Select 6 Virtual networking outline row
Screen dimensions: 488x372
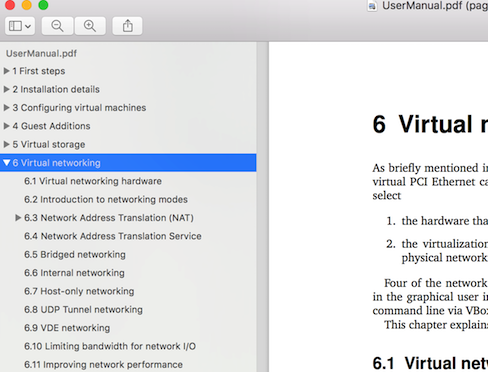[128, 163]
